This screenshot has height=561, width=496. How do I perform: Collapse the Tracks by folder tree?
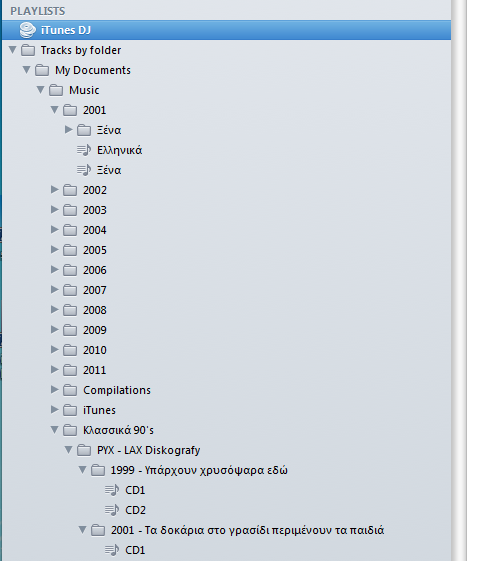pos(13,50)
